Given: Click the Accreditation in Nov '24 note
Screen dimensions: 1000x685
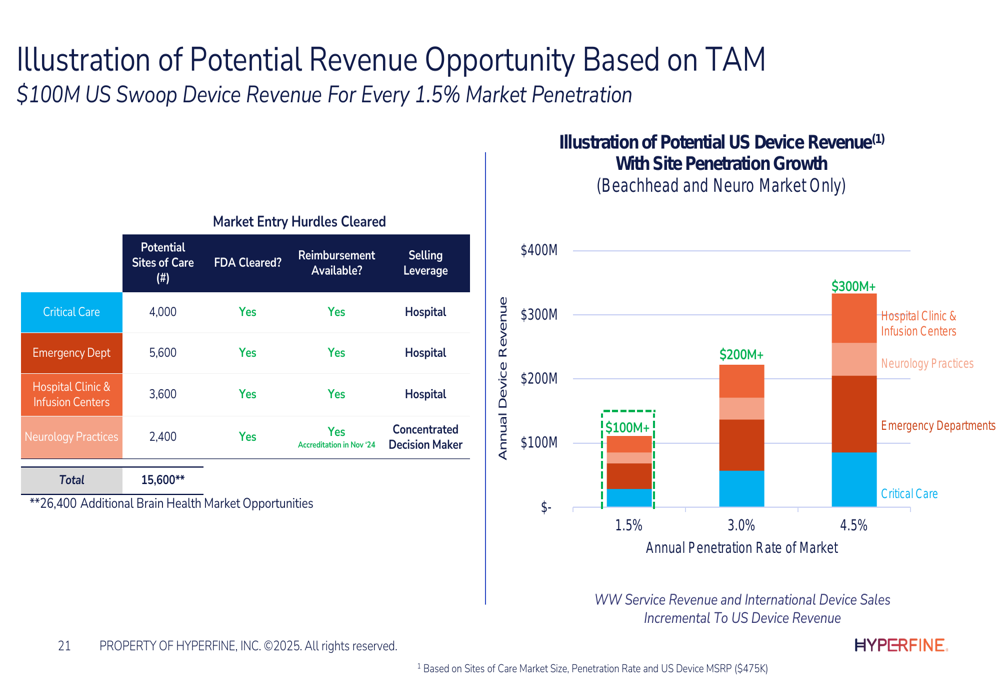Looking at the screenshot, I should point(336,445).
